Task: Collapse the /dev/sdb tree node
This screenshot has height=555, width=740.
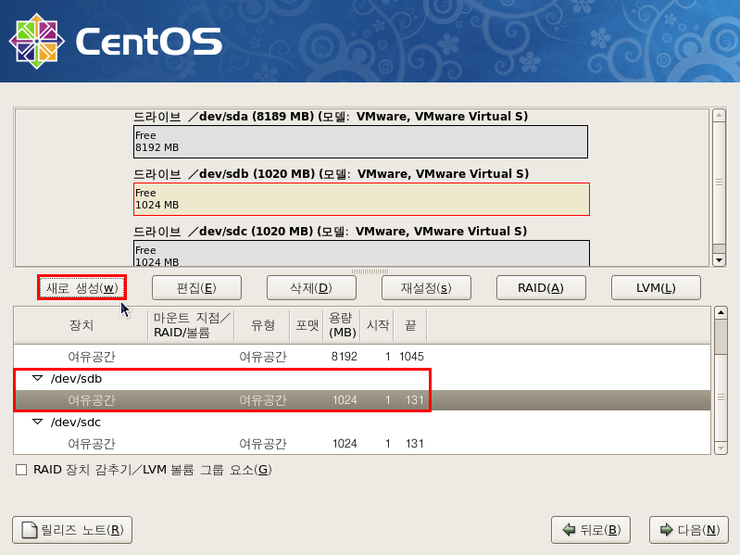Action: tap(38, 379)
